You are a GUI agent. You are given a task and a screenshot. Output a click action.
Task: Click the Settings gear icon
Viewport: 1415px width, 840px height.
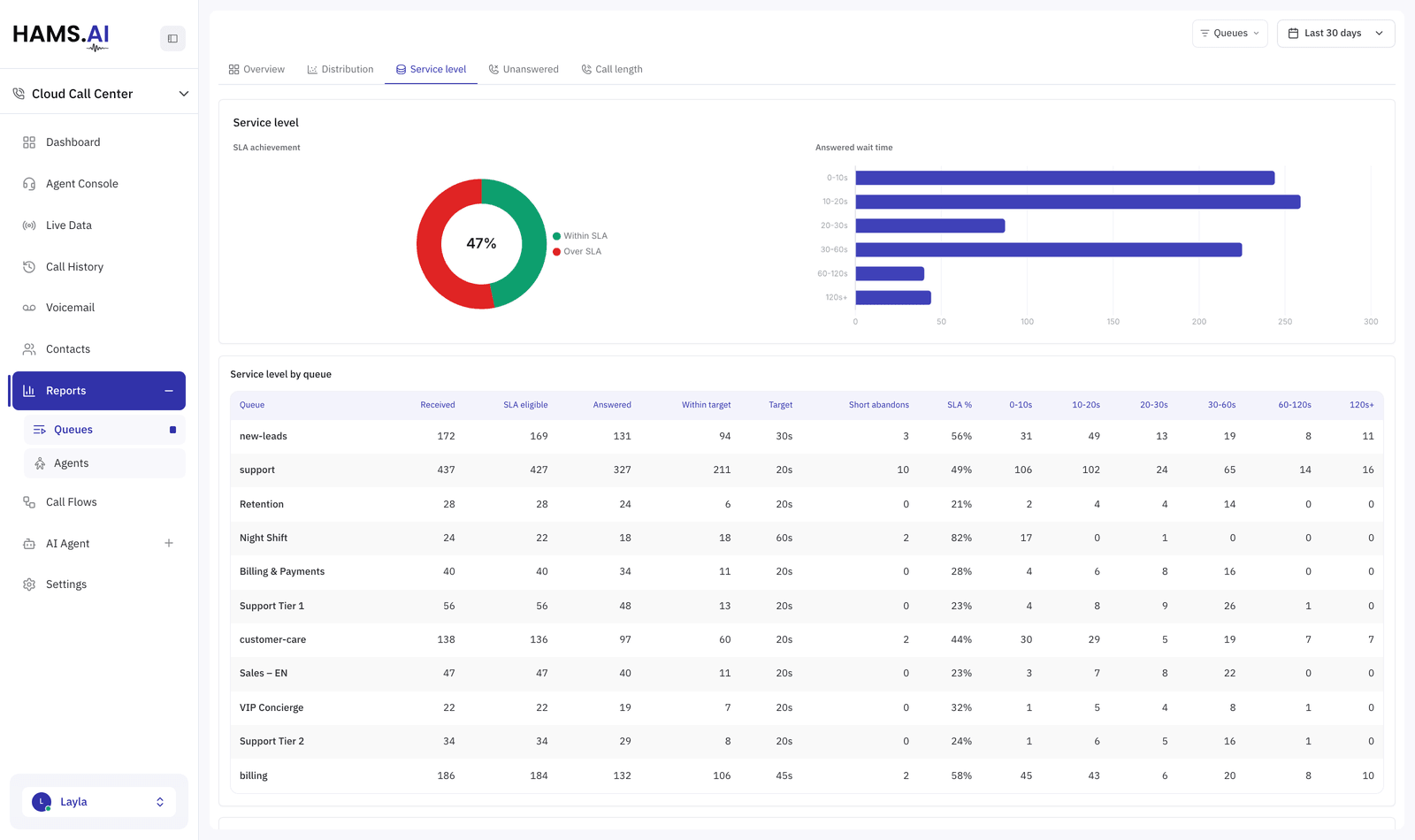[x=29, y=584]
